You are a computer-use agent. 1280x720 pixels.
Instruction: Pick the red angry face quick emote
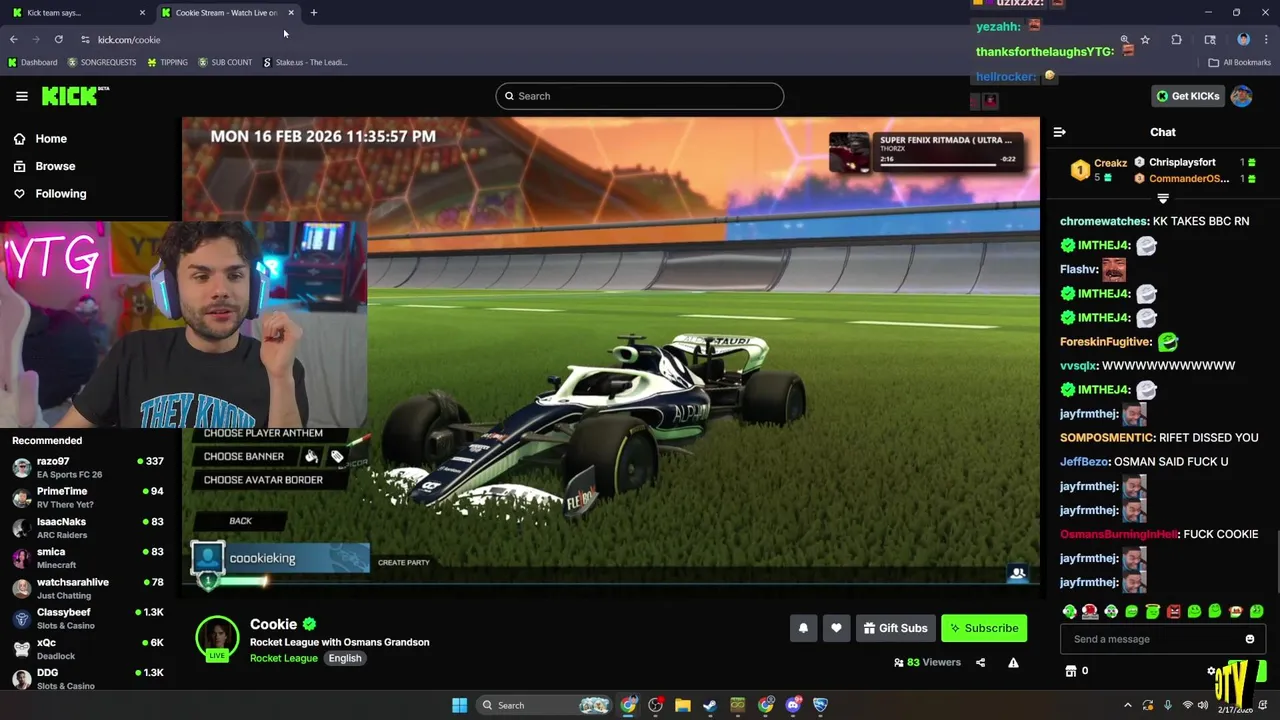click(x=1173, y=611)
